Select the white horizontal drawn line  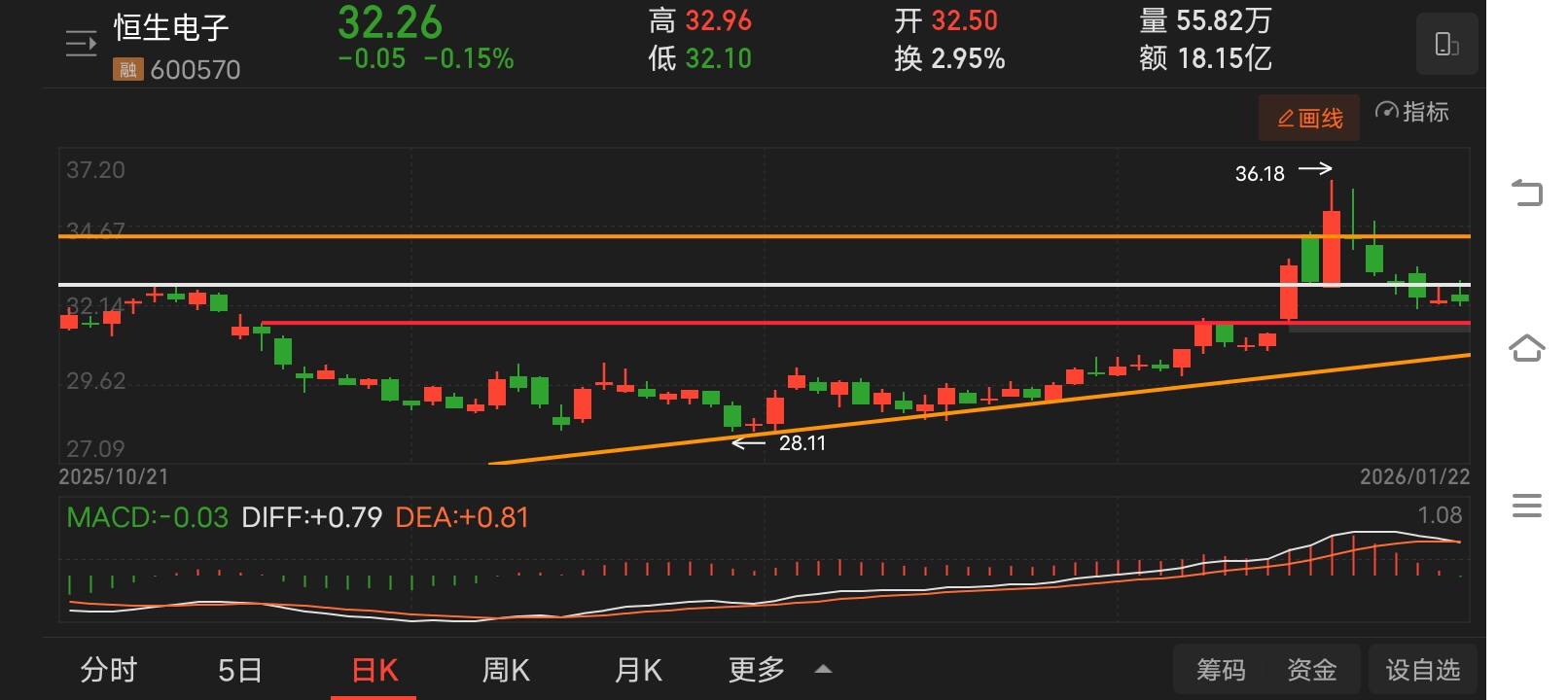765,284
